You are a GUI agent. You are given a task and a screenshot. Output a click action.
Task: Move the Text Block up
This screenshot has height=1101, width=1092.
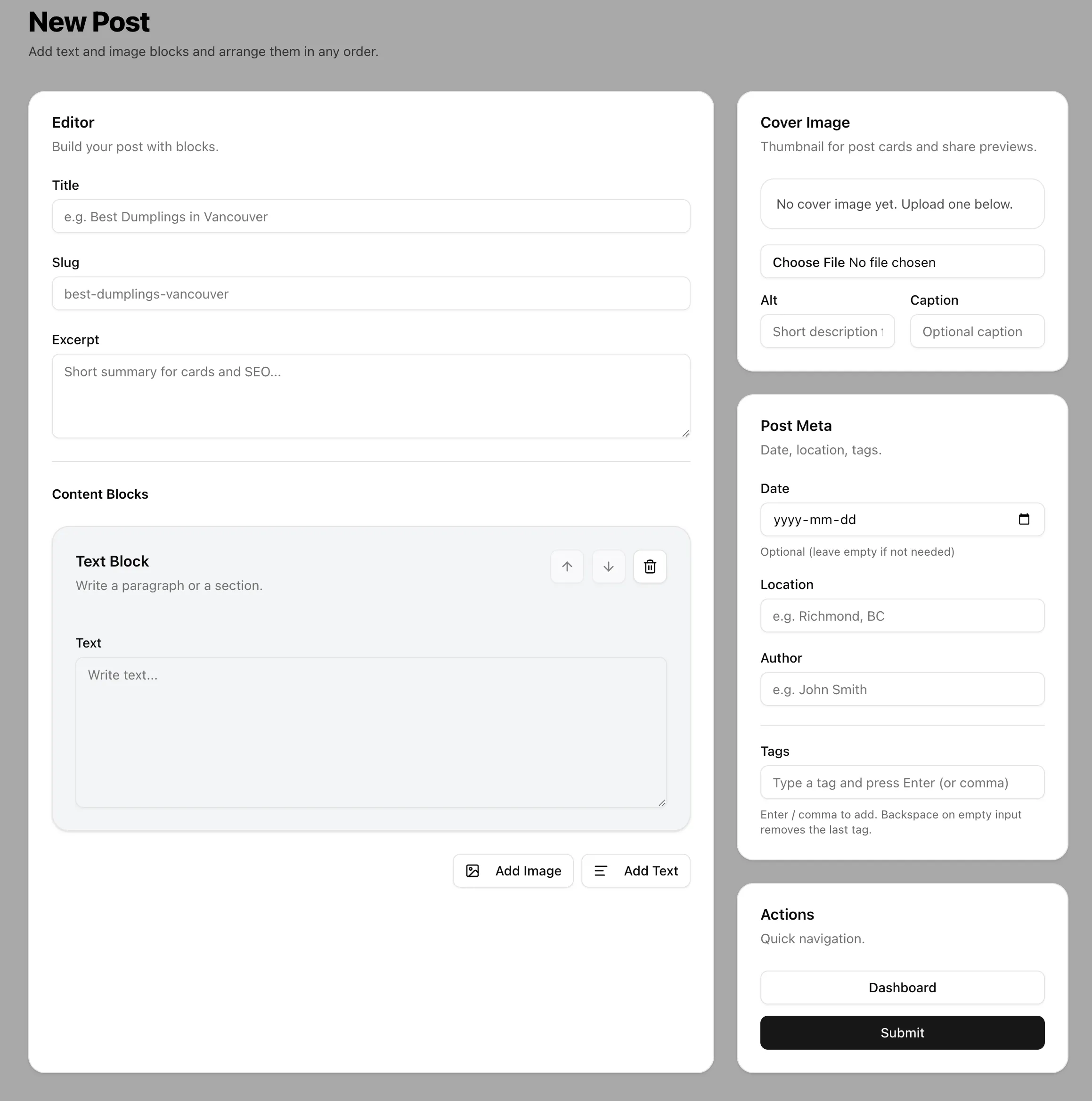point(567,567)
